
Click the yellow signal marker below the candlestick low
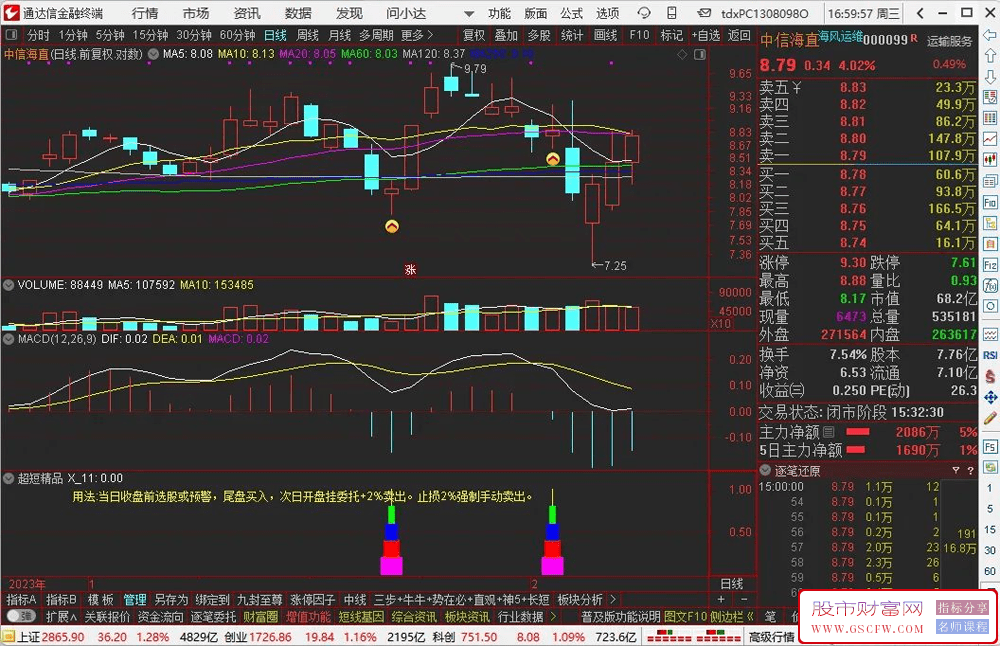pos(392,226)
